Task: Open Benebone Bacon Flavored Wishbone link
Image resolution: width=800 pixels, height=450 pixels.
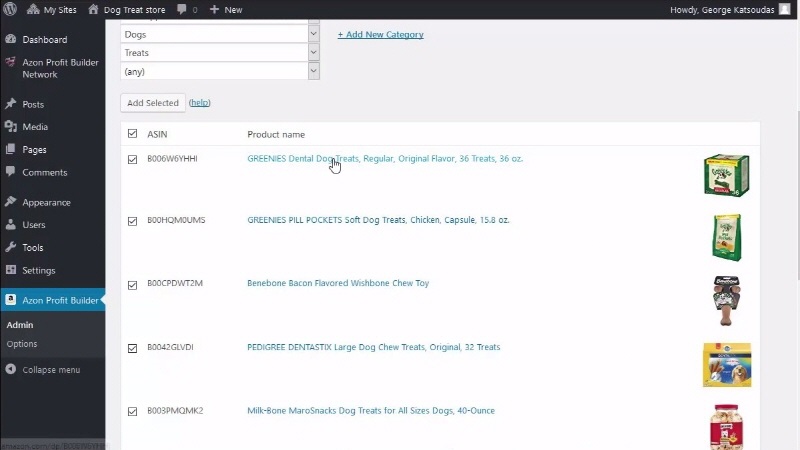Action: 338,283
